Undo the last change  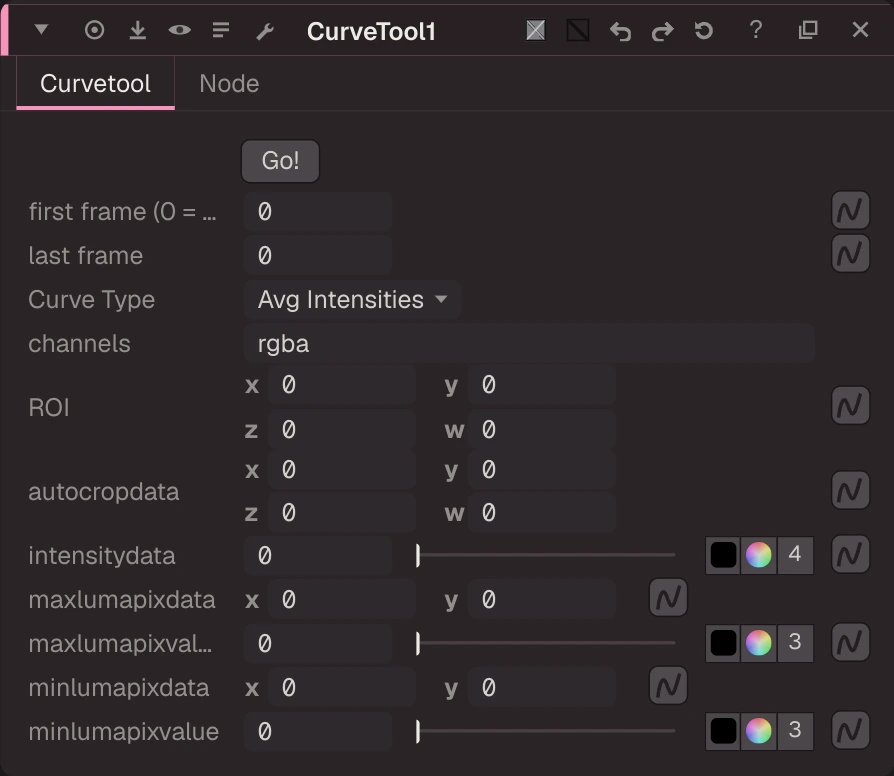pos(620,31)
